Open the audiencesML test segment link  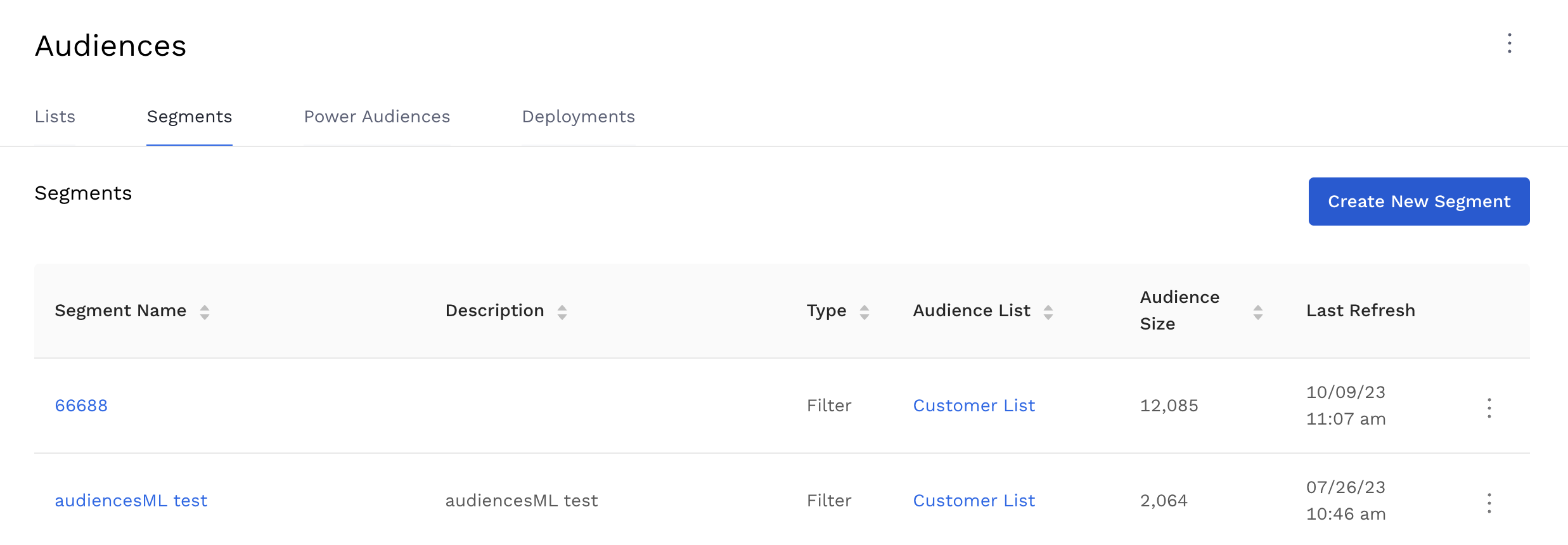click(x=131, y=501)
